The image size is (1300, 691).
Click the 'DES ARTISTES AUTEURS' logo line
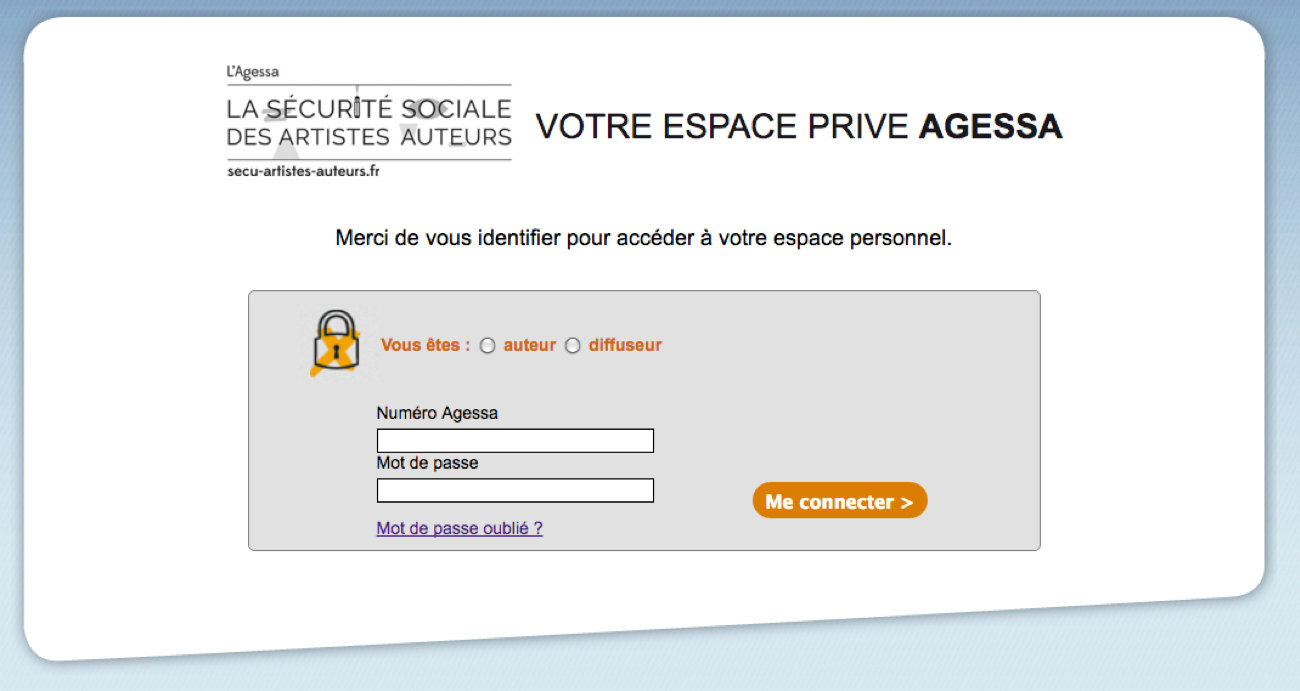coord(369,136)
